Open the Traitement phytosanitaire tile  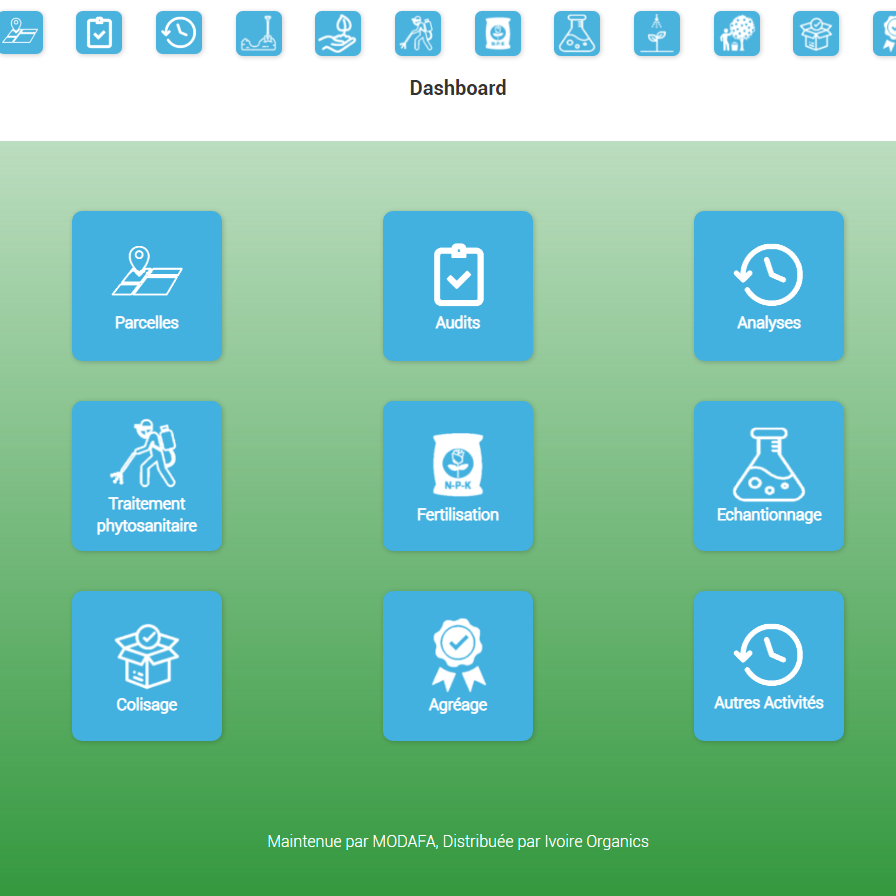147,476
